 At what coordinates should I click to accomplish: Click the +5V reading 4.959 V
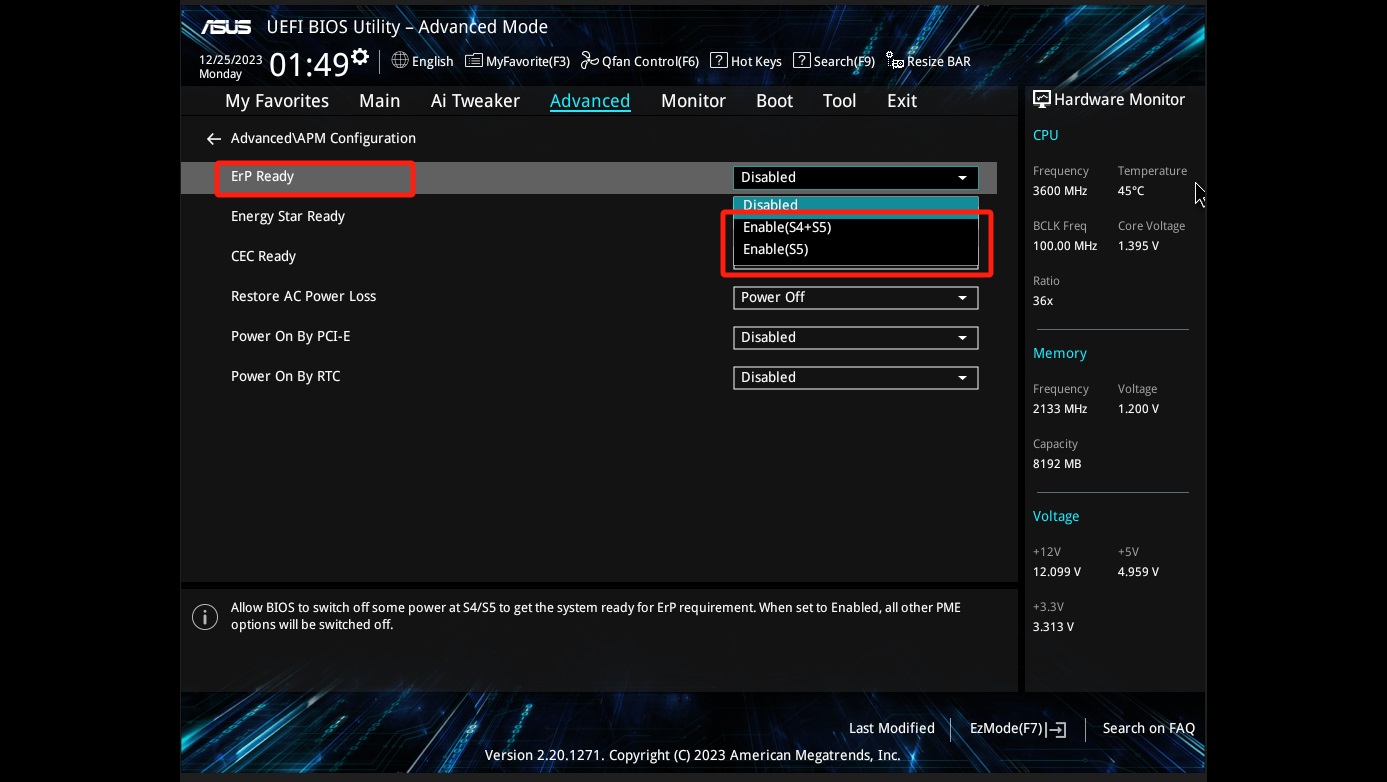tap(1139, 571)
